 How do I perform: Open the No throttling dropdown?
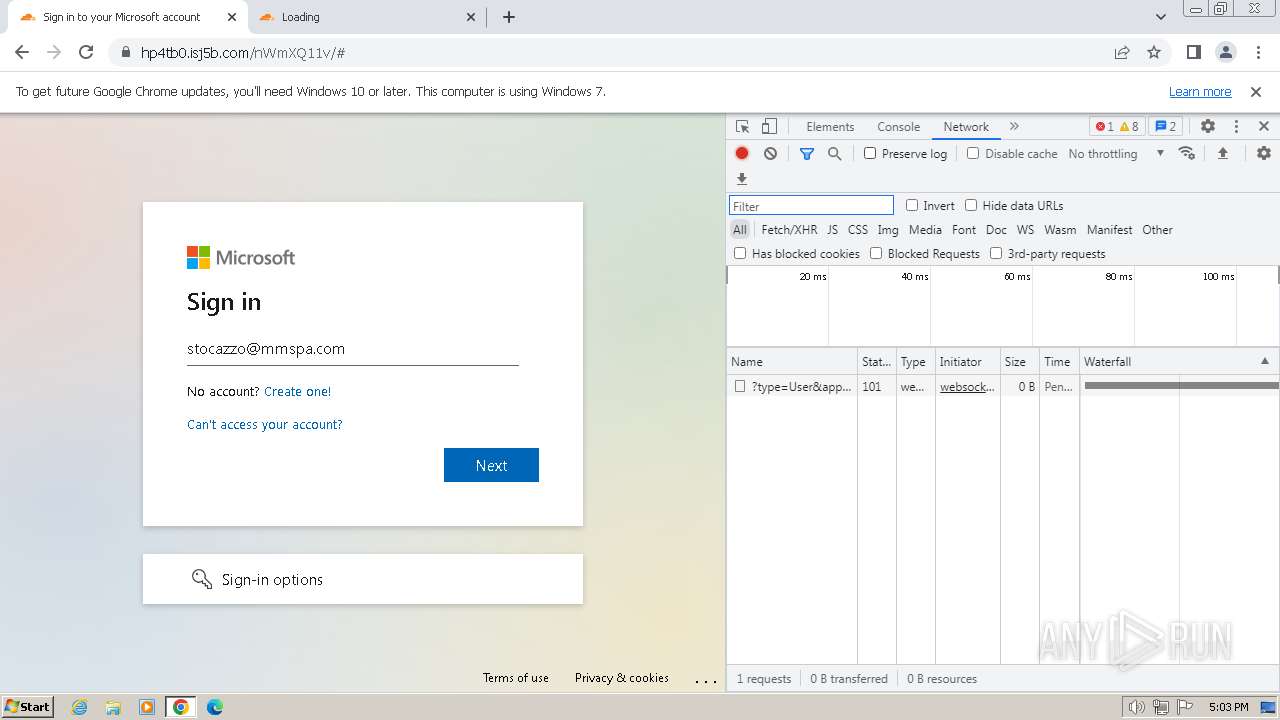click(1116, 154)
